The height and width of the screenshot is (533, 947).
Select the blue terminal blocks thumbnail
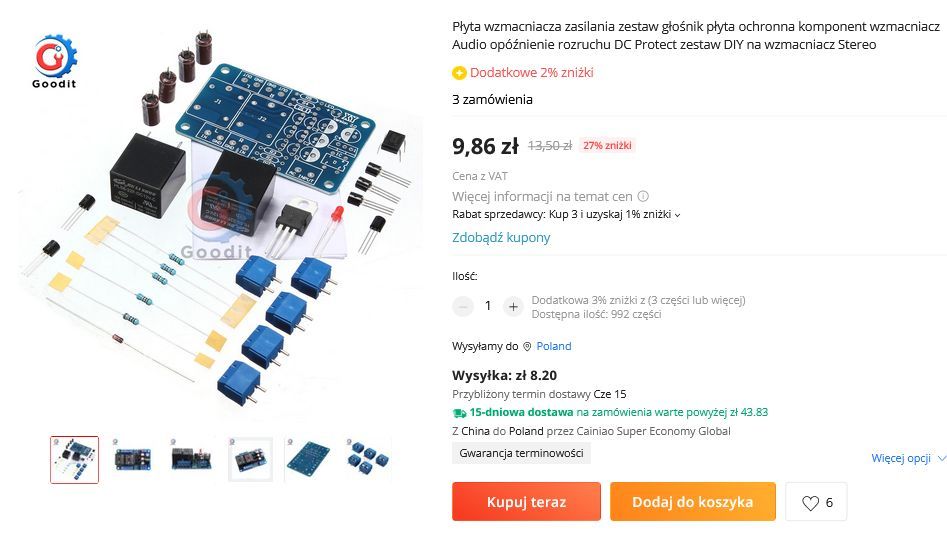point(367,460)
